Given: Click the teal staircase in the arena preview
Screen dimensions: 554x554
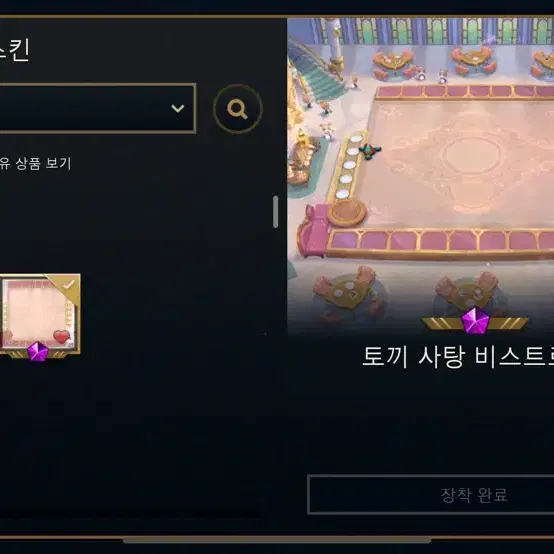Looking at the screenshot, I should pos(320,77).
